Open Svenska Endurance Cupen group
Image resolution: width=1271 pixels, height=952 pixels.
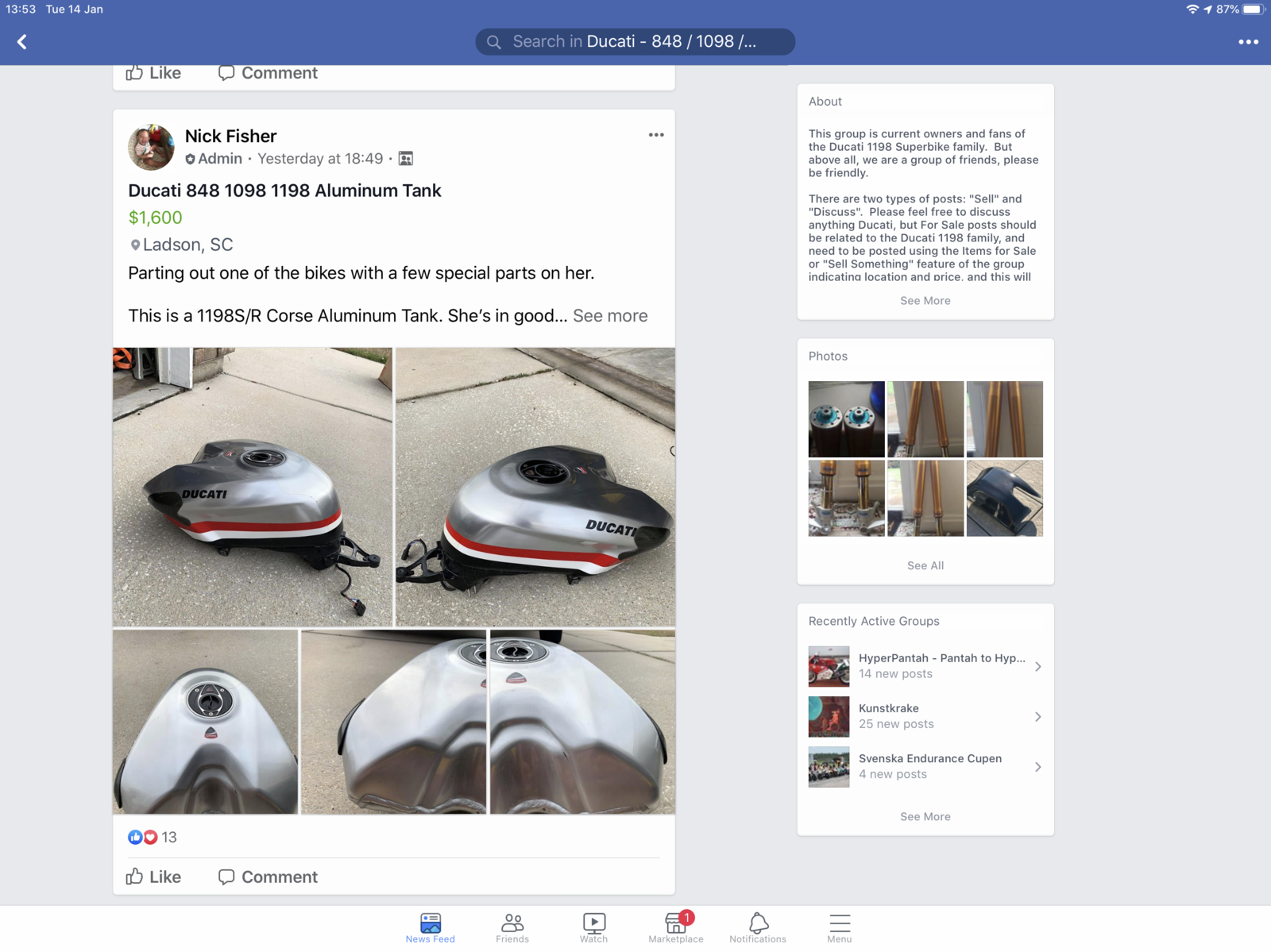pyautogui.click(x=925, y=766)
